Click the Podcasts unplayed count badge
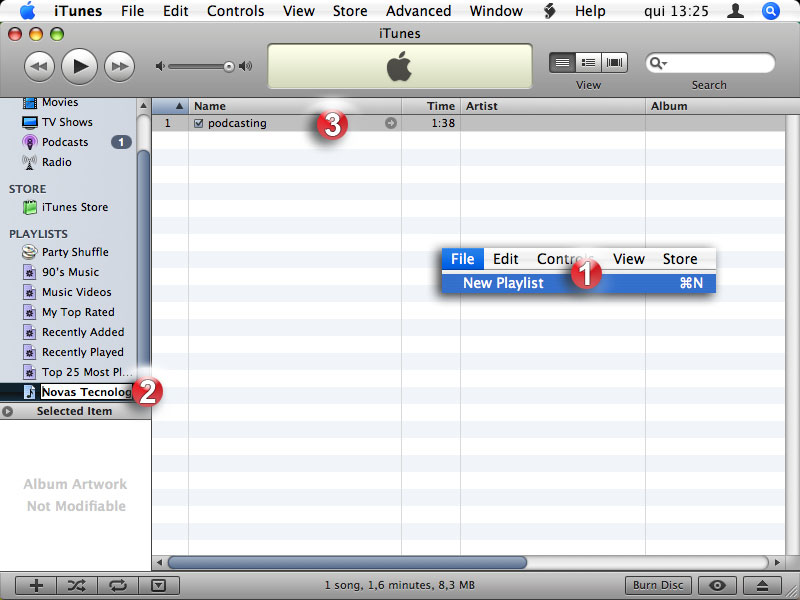 [x=121, y=142]
